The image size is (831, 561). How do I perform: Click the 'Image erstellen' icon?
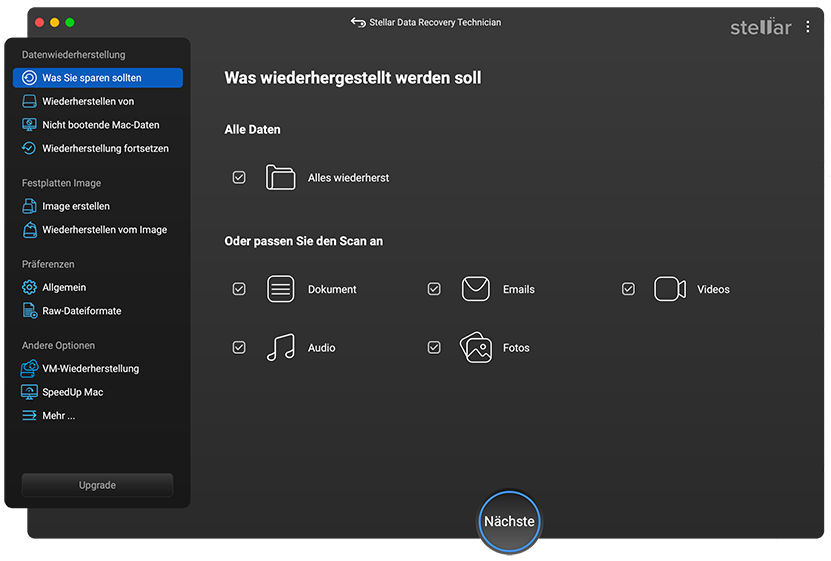[29, 206]
